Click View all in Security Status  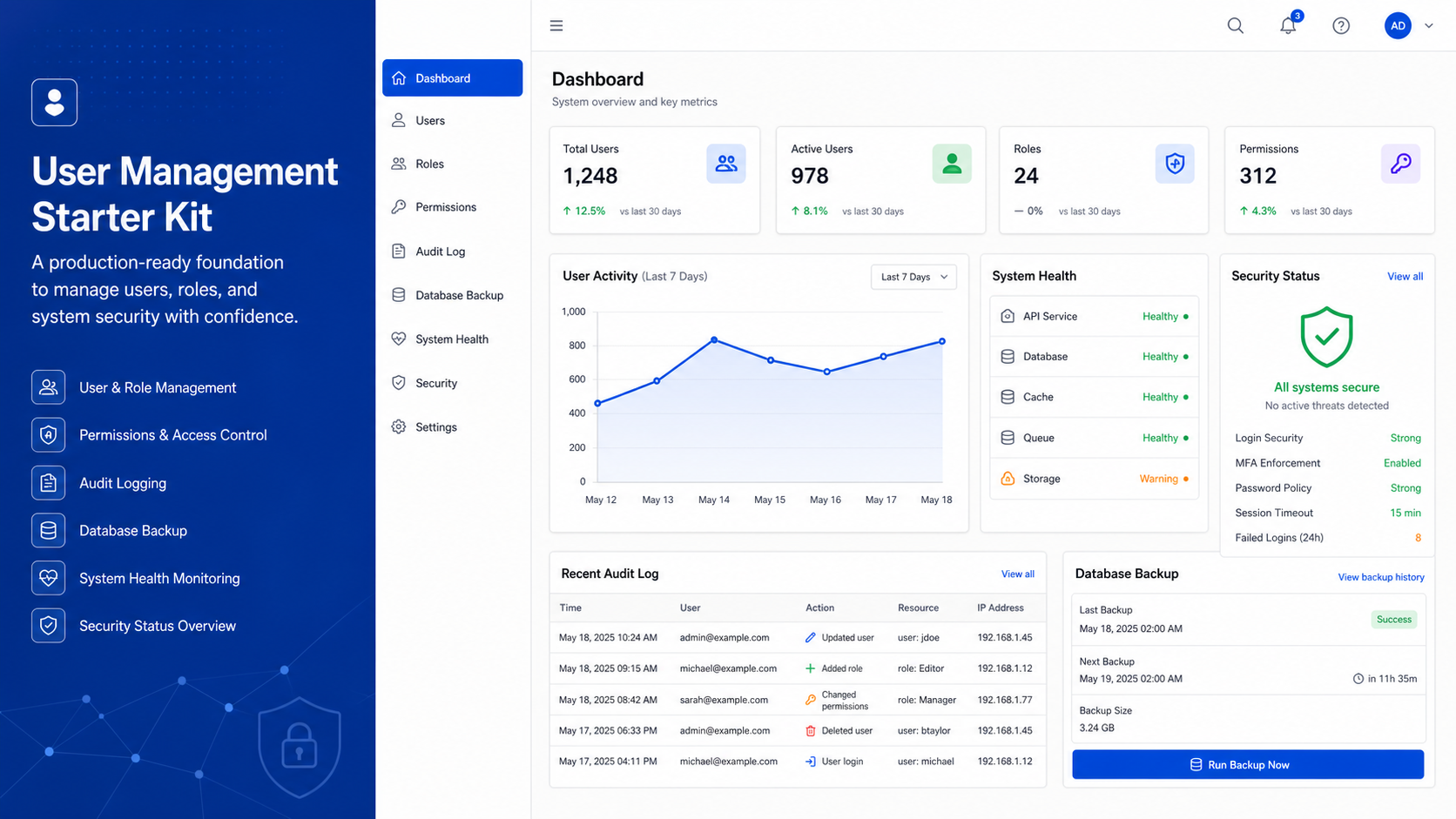pos(1405,277)
